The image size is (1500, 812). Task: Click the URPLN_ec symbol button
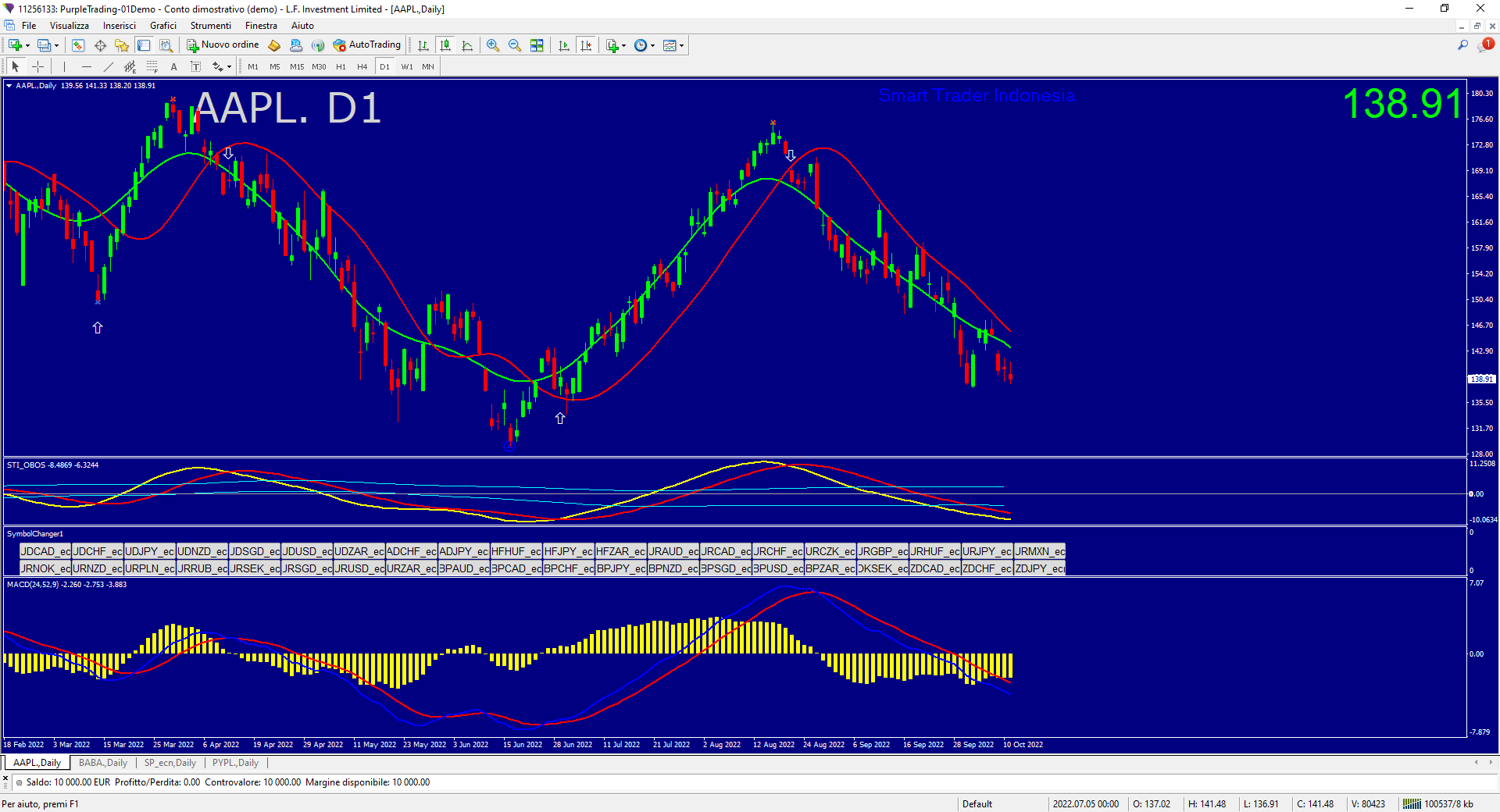coord(150,568)
